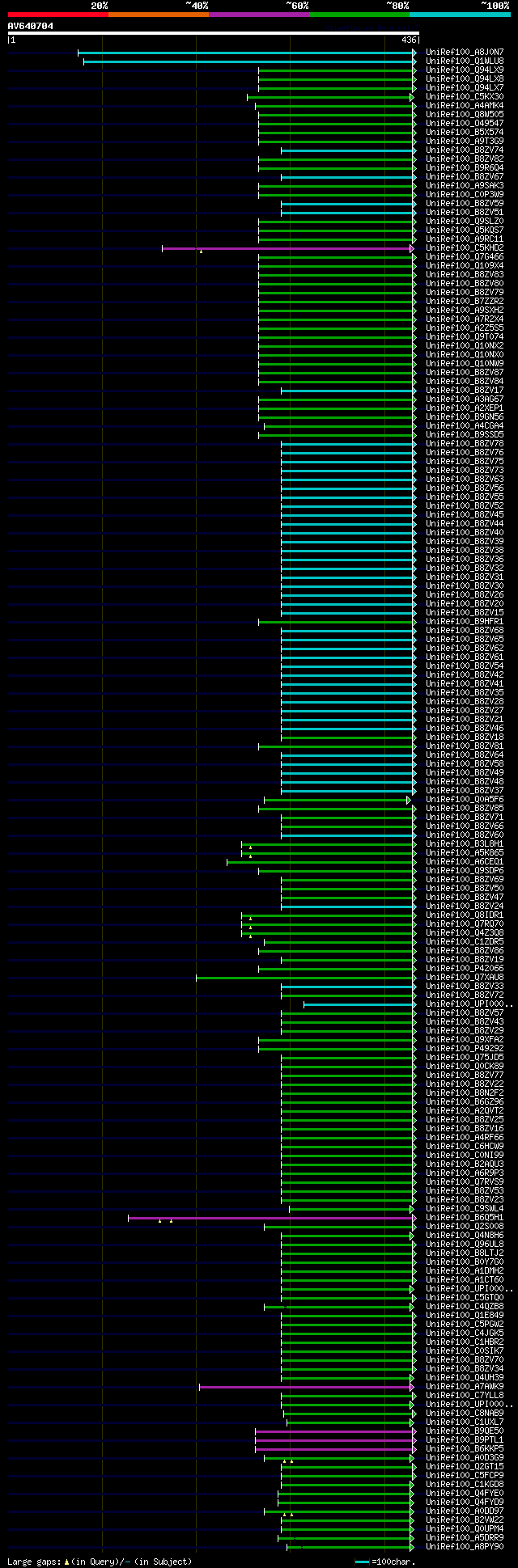Open the UniRef100_B5X574 hit label

(x=465, y=133)
